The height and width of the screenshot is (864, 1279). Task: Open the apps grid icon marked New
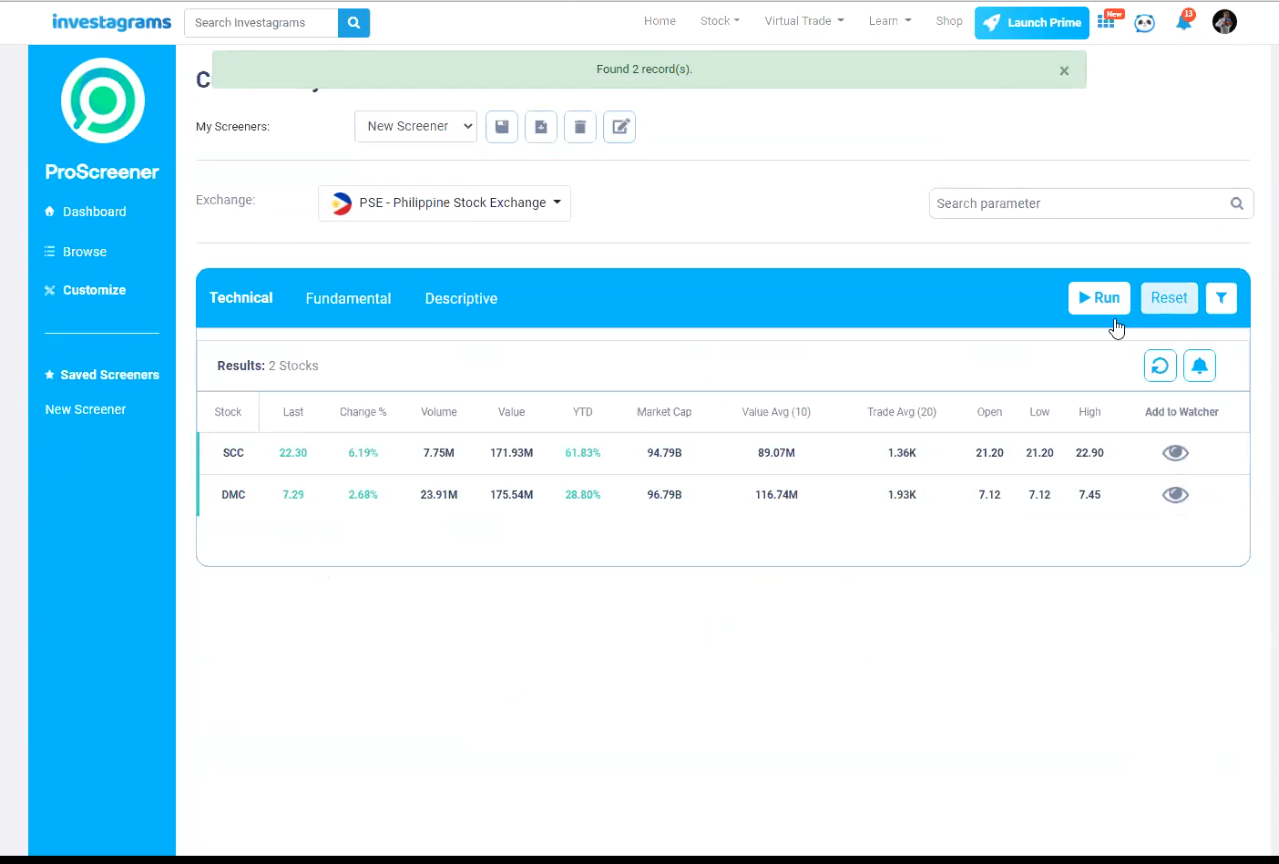[1106, 21]
